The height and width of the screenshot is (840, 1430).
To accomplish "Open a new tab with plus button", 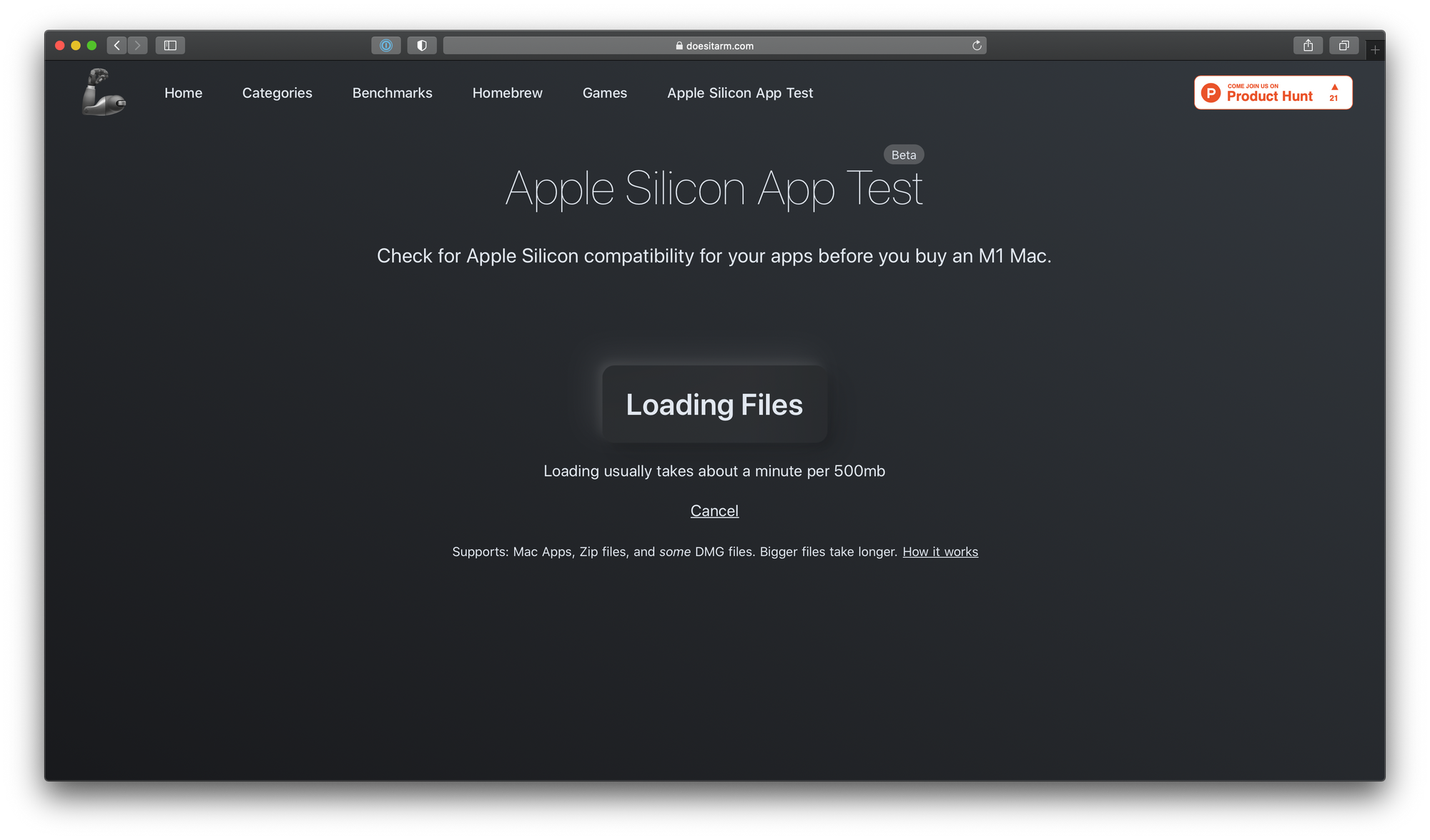I will (x=1375, y=49).
